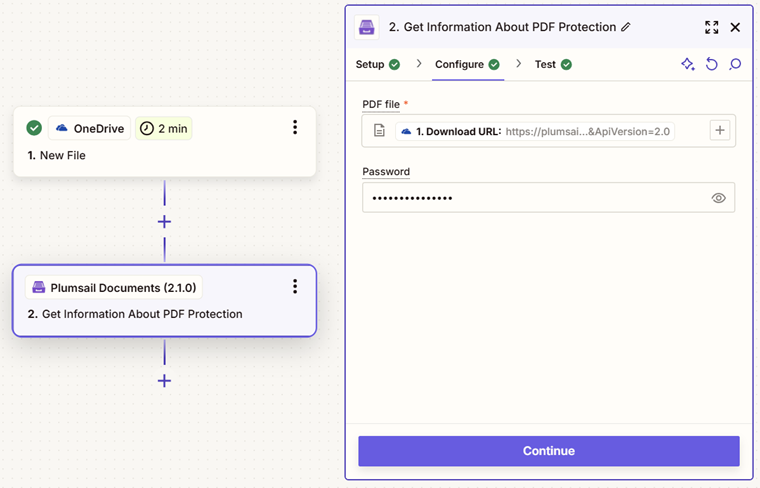
Task: Add a step between steps 1 and 2
Action: [x=164, y=221]
